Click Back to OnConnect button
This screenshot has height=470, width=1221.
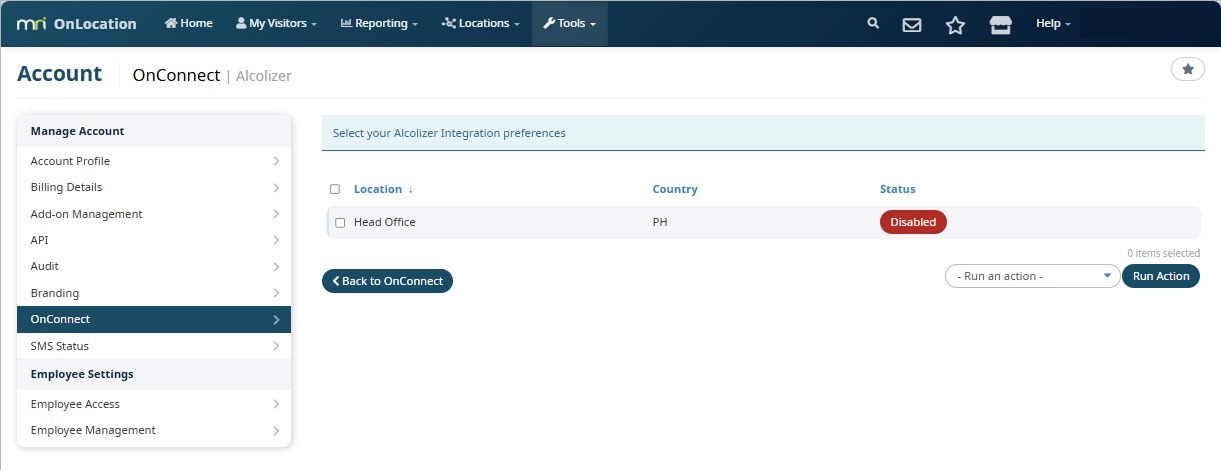coord(387,281)
